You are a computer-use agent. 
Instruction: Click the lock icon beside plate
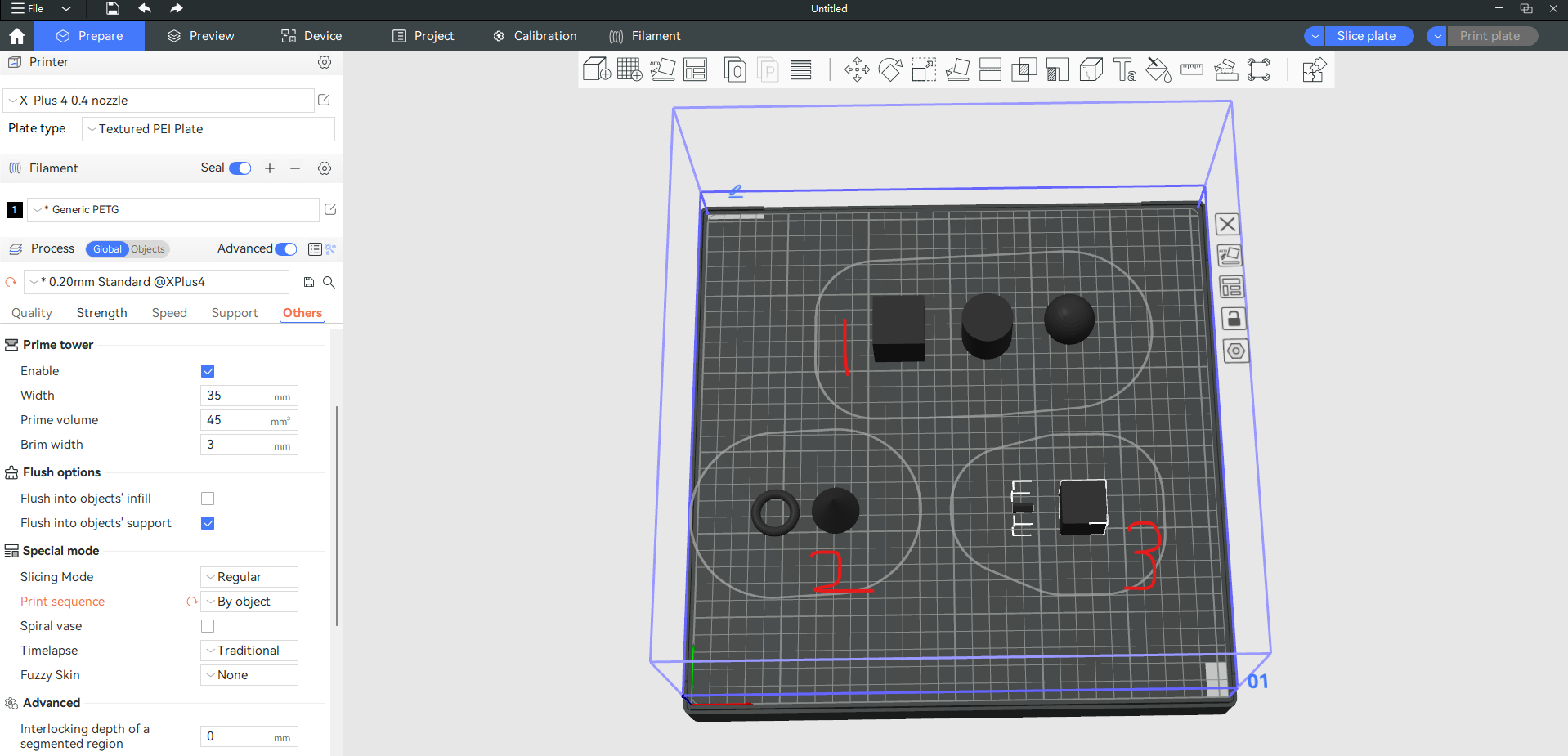tap(1234, 319)
